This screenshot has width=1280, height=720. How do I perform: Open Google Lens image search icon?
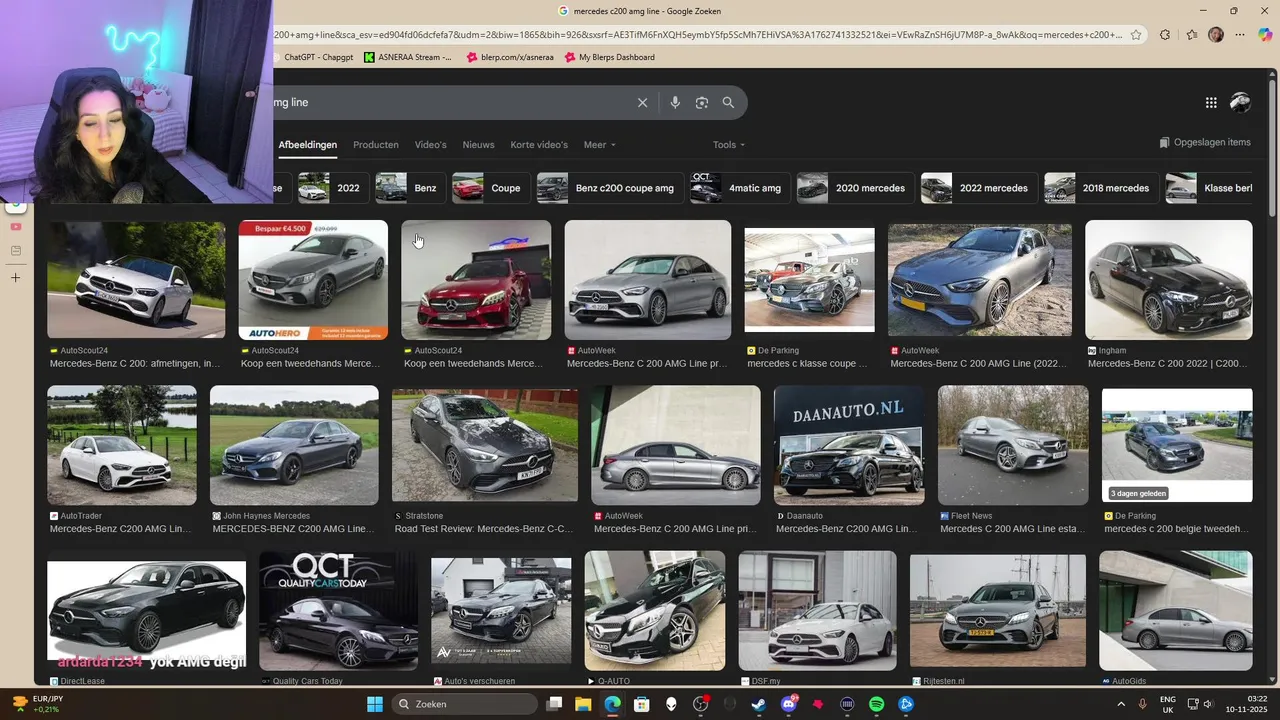pos(701,102)
